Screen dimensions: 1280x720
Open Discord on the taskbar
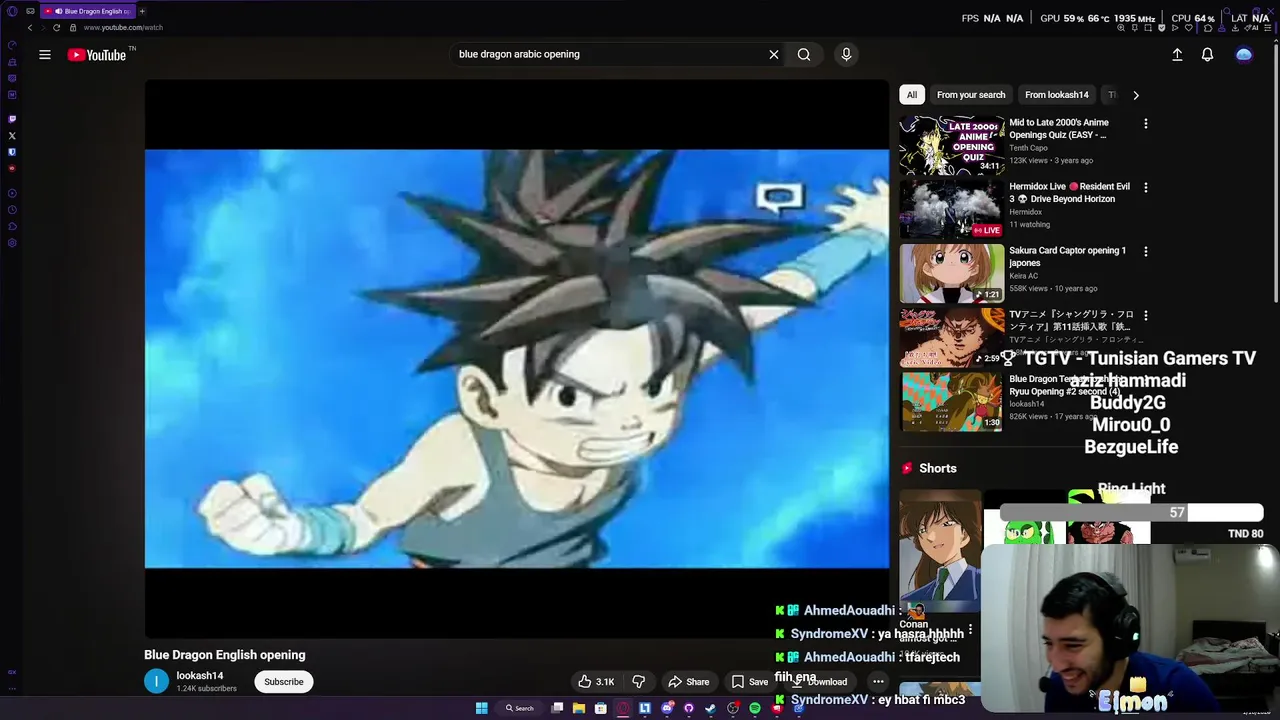[667, 708]
